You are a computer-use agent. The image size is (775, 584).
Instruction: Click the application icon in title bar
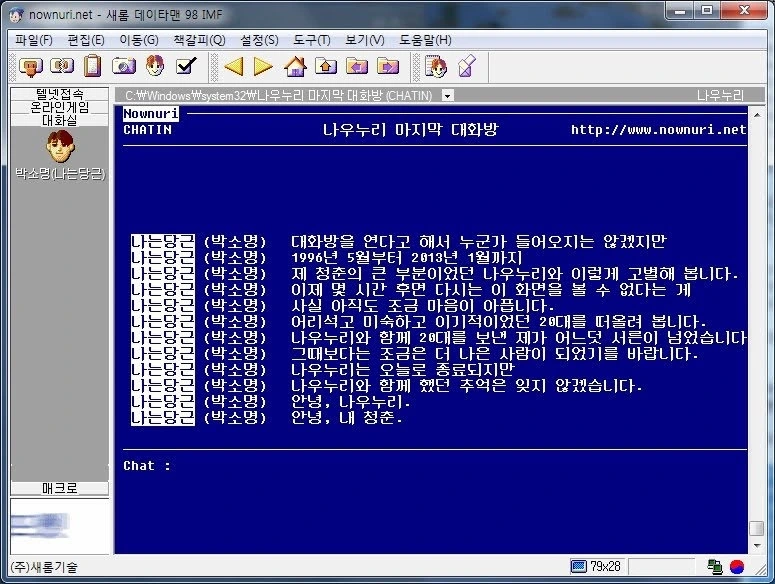click(16, 15)
